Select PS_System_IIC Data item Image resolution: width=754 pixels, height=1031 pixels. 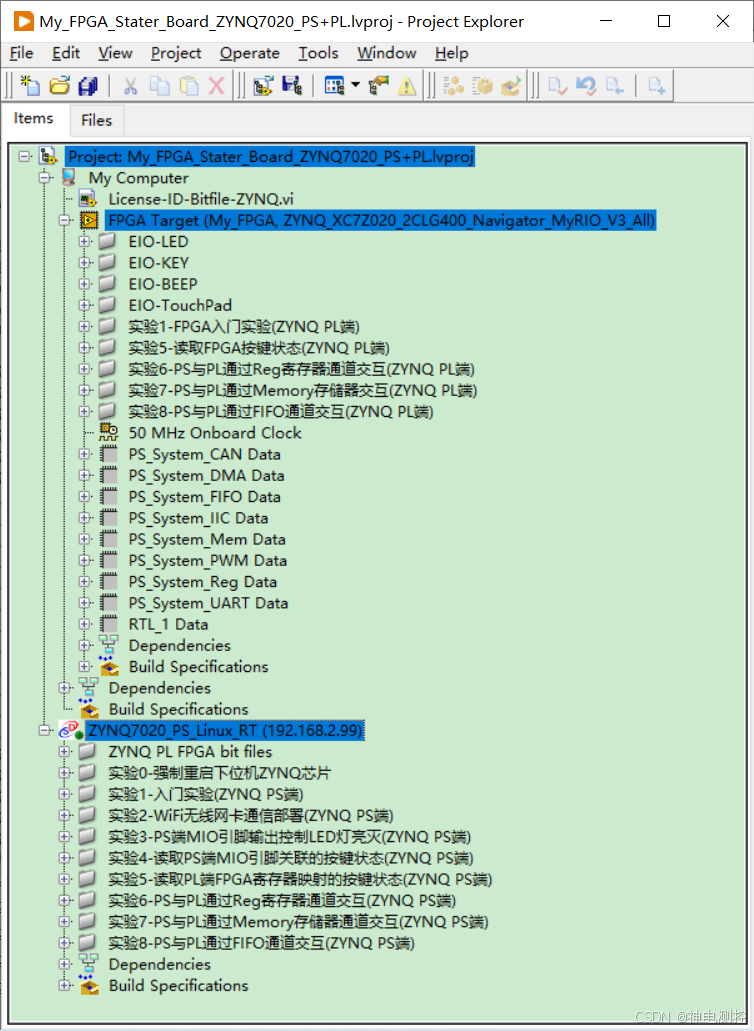[x=198, y=518]
